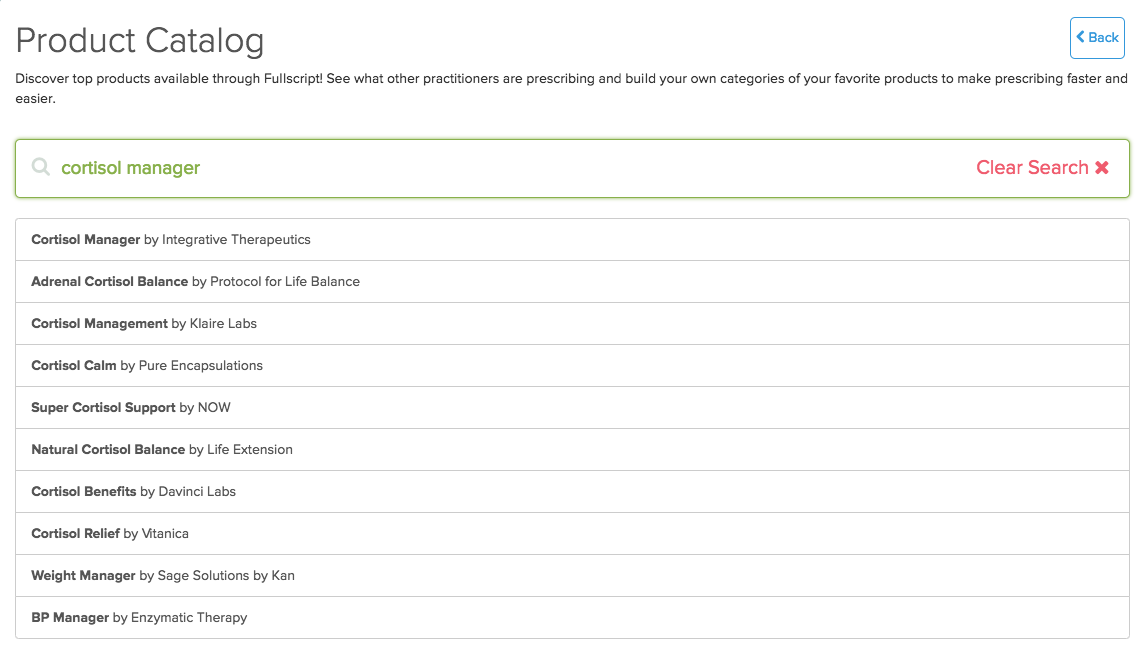Viewport: 1142px width, 655px height.
Task: Click the Product Catalog page heading
Action: pyautogui.click(x=139, y=41)
